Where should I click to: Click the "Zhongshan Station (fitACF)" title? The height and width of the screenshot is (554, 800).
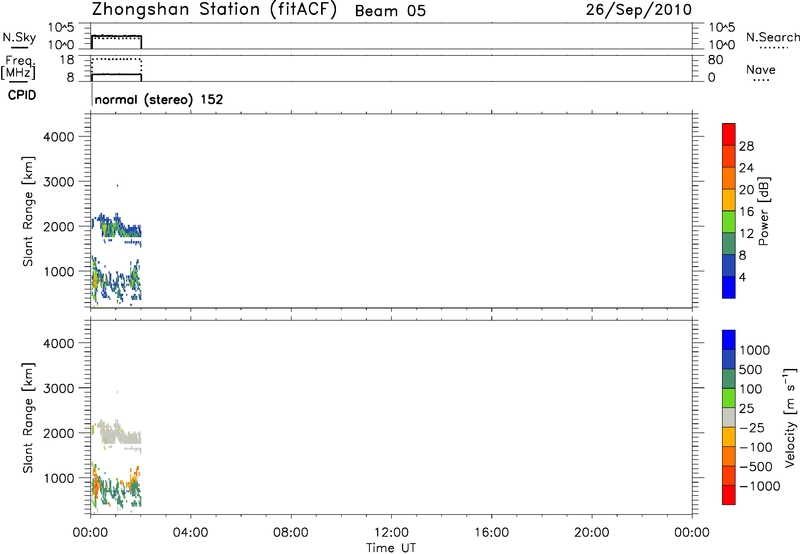pos(214,10)
